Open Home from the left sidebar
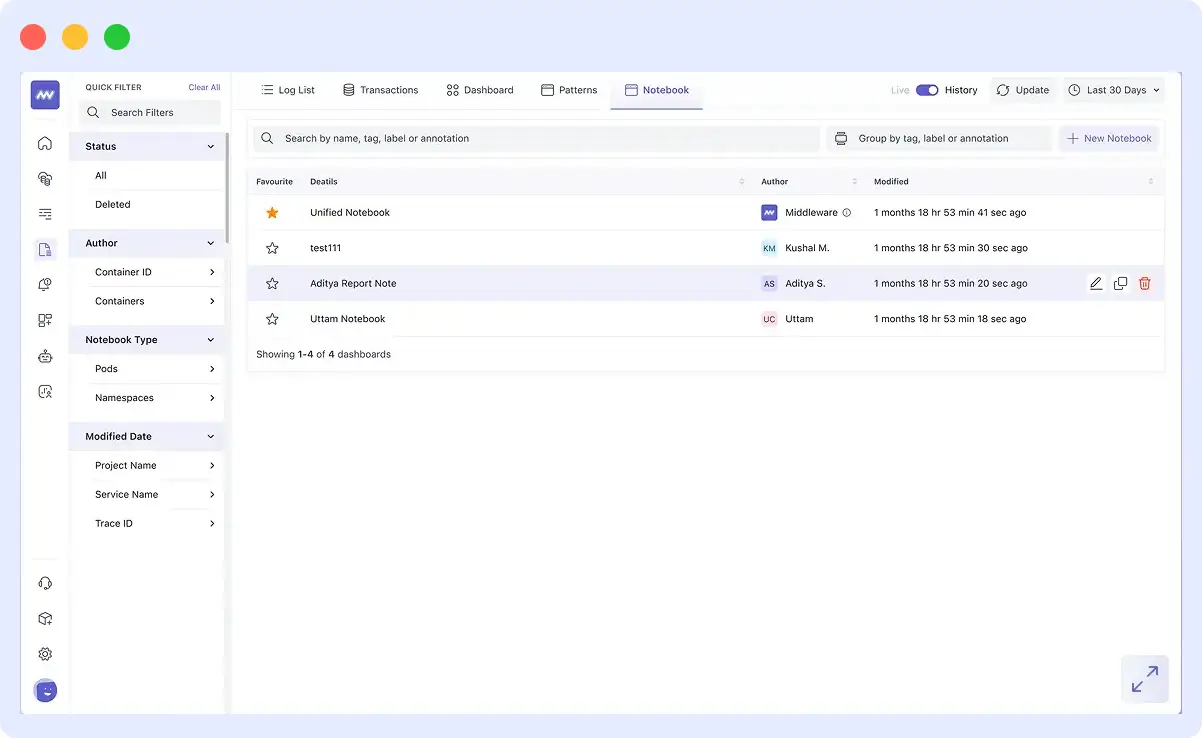The height and width of the screenshot is (738, 1202). click(44, 143)
